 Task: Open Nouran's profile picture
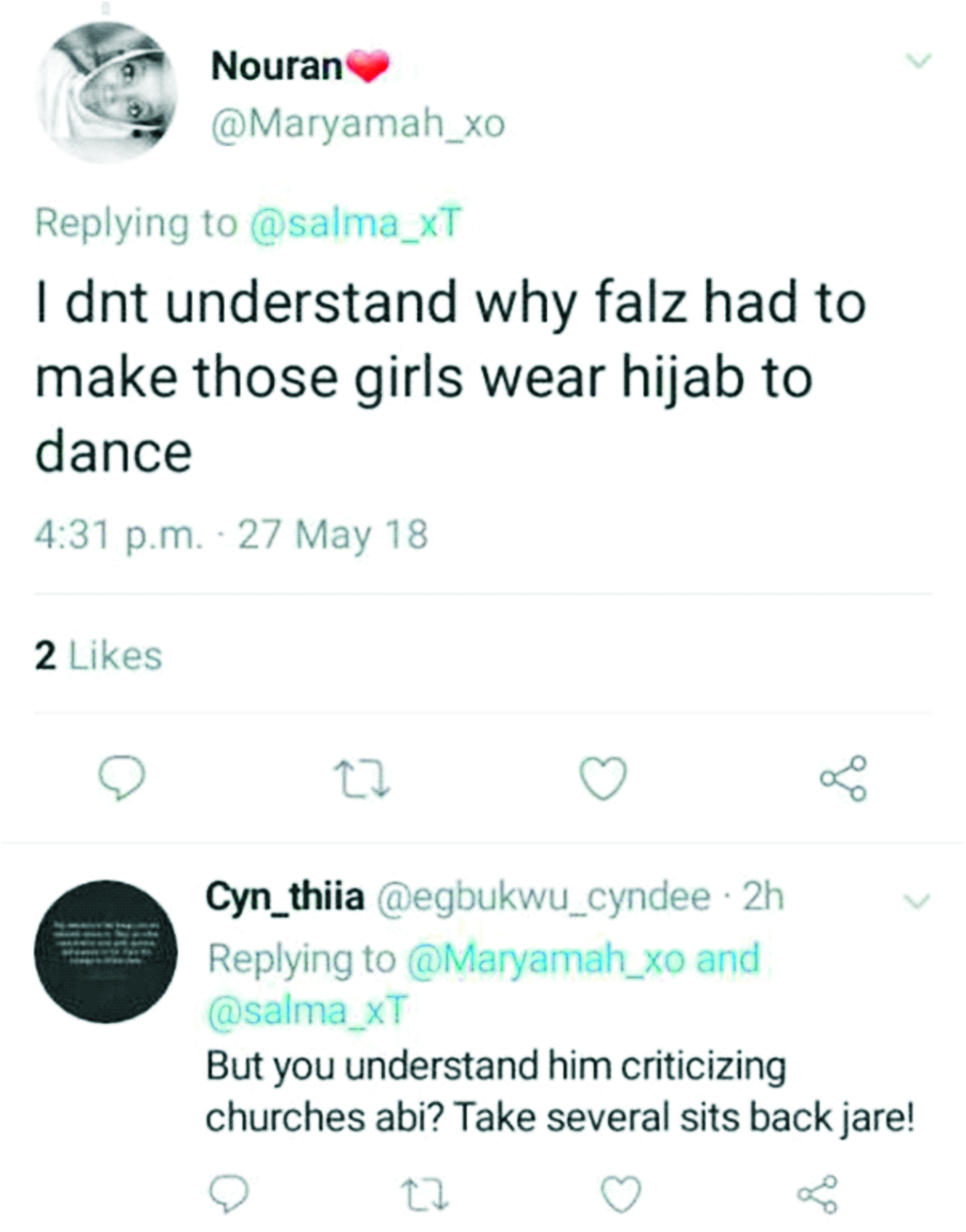click(106, 92)
